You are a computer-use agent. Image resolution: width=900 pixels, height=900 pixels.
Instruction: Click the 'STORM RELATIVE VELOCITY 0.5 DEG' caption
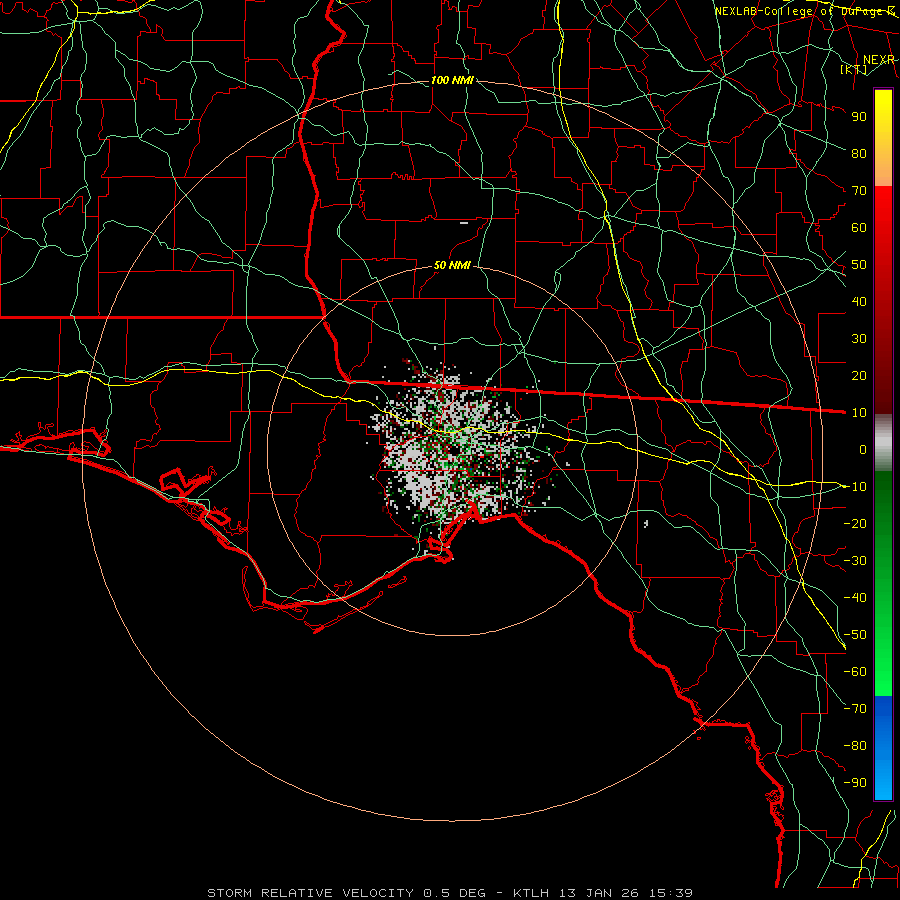(346, 893)
